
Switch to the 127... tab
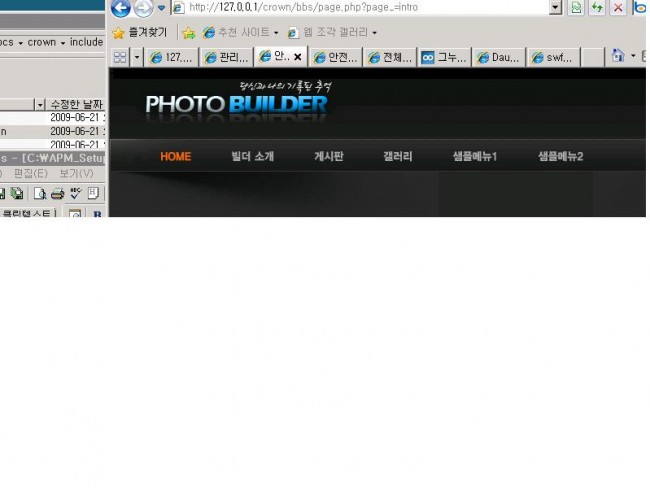click(171, 57)
